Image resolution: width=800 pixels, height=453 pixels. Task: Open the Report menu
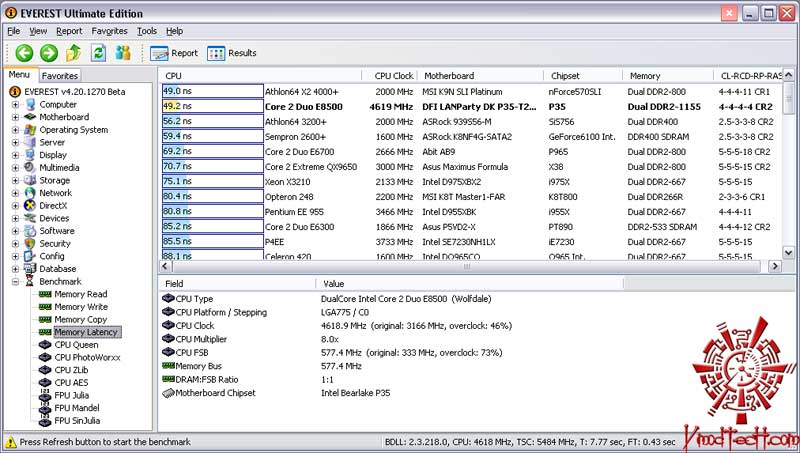coord(69,31)
